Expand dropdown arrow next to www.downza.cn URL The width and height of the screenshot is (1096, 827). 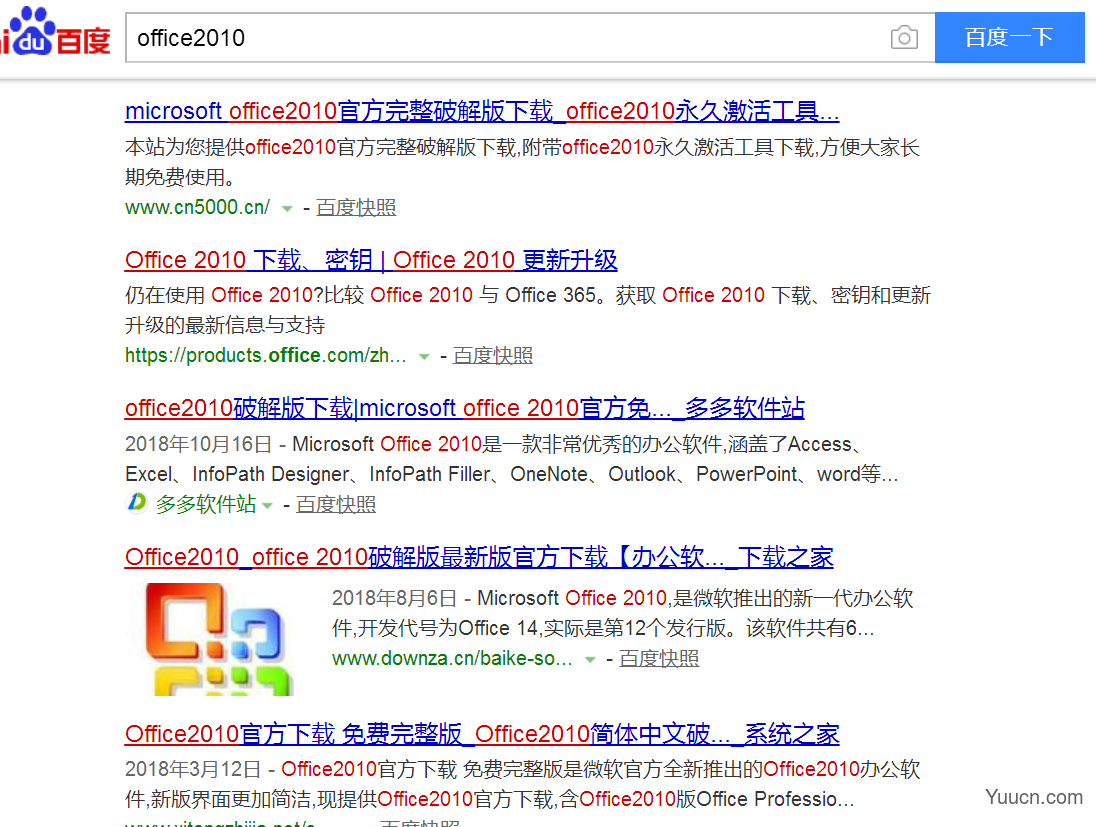[x=590, y=659]
